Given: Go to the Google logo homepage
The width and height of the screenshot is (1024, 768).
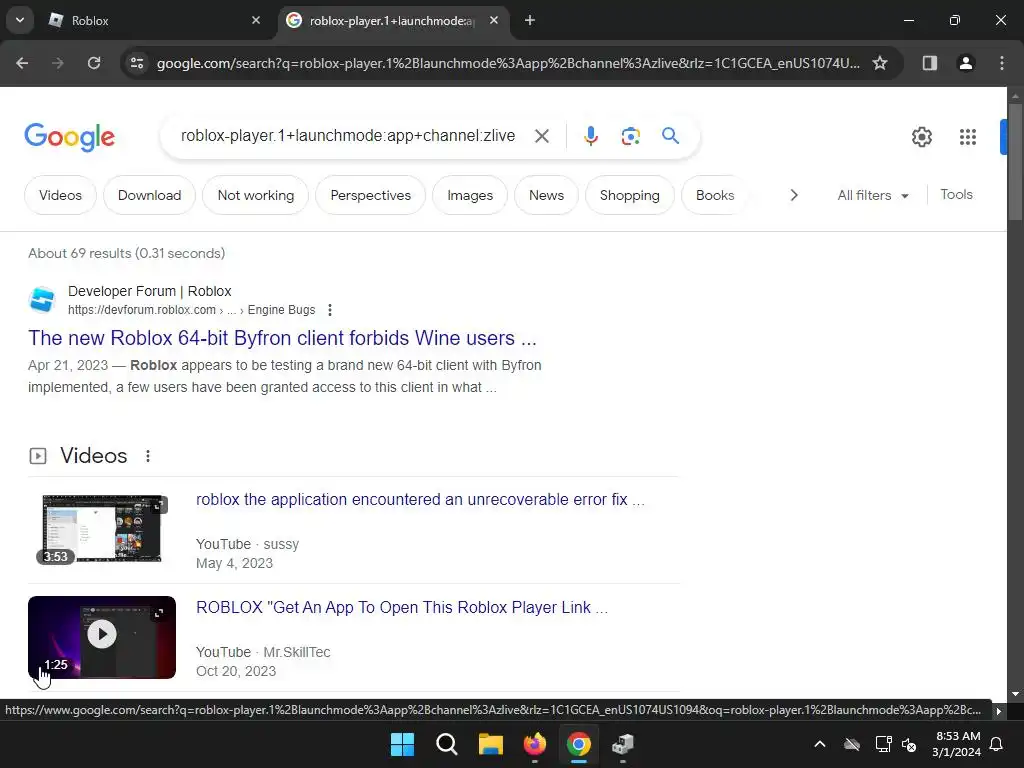Looking at the screenshot, I should click(69, 137).
